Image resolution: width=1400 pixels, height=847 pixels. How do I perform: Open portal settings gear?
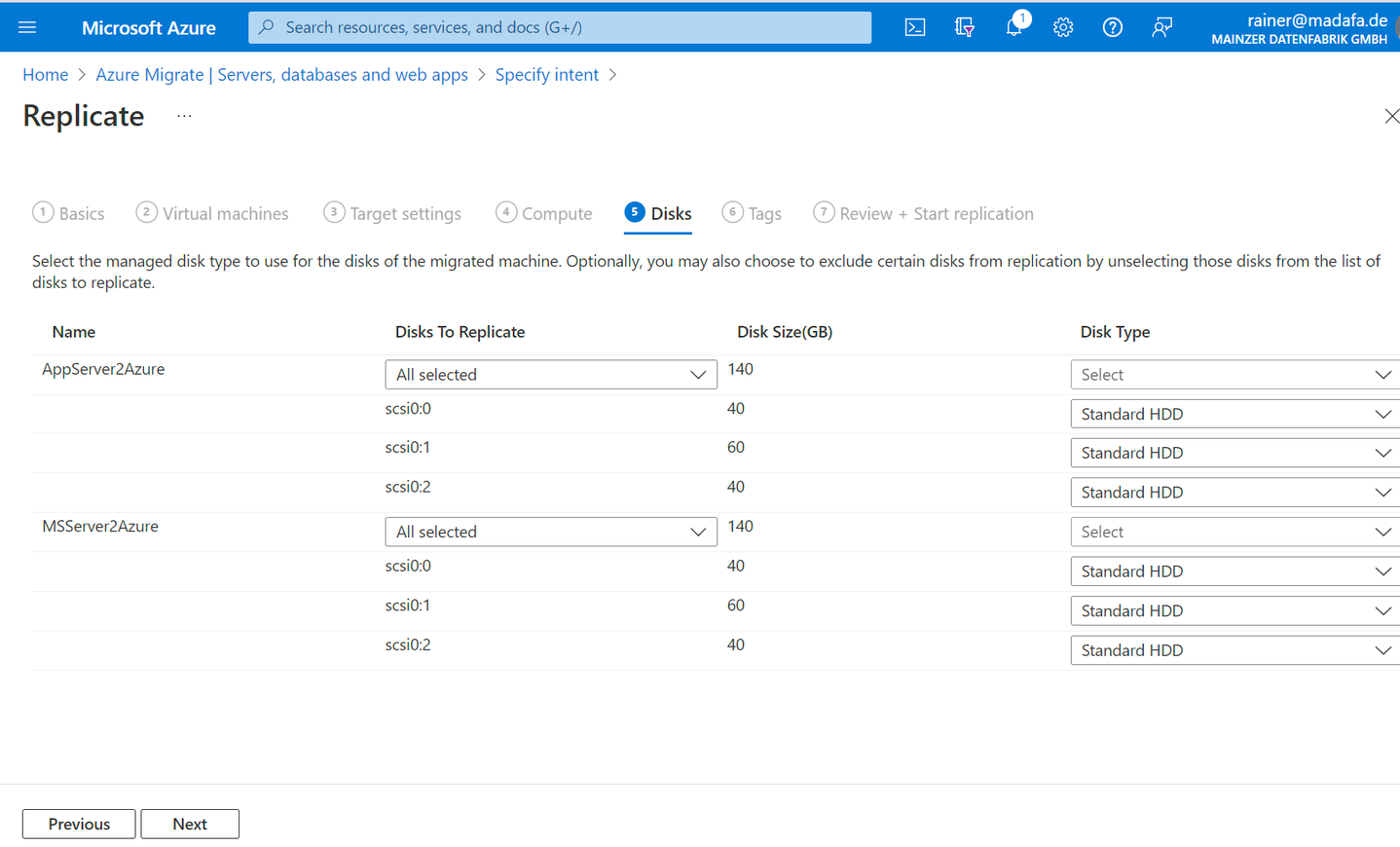point(1063,27)
